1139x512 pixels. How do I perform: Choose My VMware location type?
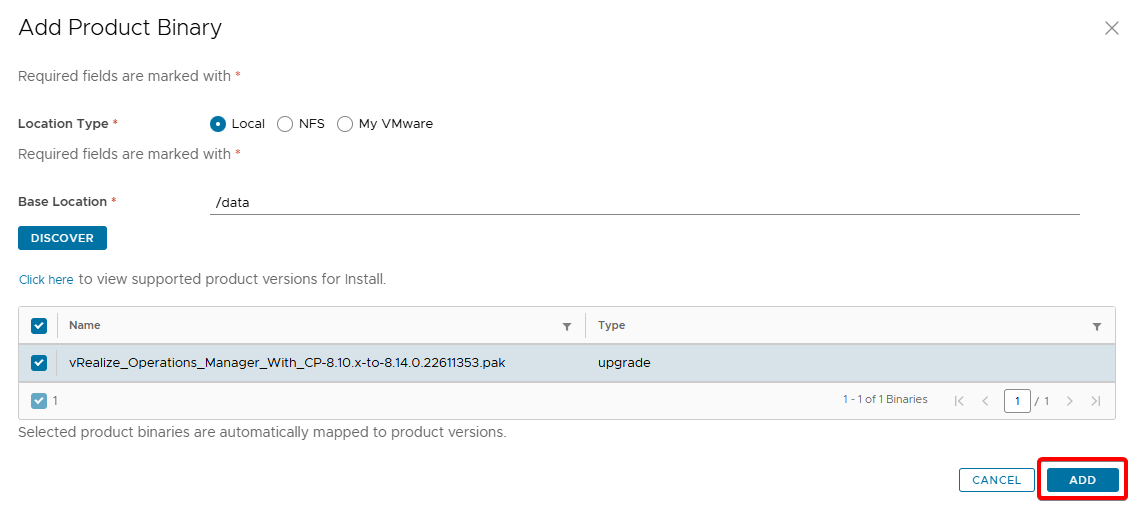tap(345, 124)
